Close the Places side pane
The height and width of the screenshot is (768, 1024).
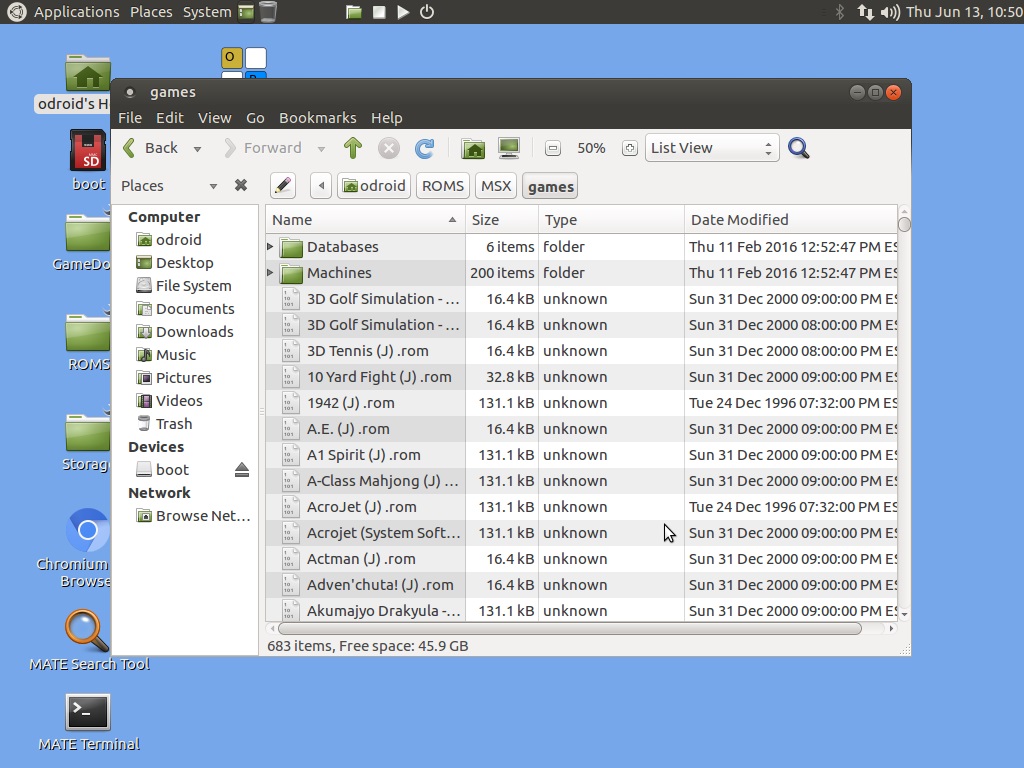[241, 186]
